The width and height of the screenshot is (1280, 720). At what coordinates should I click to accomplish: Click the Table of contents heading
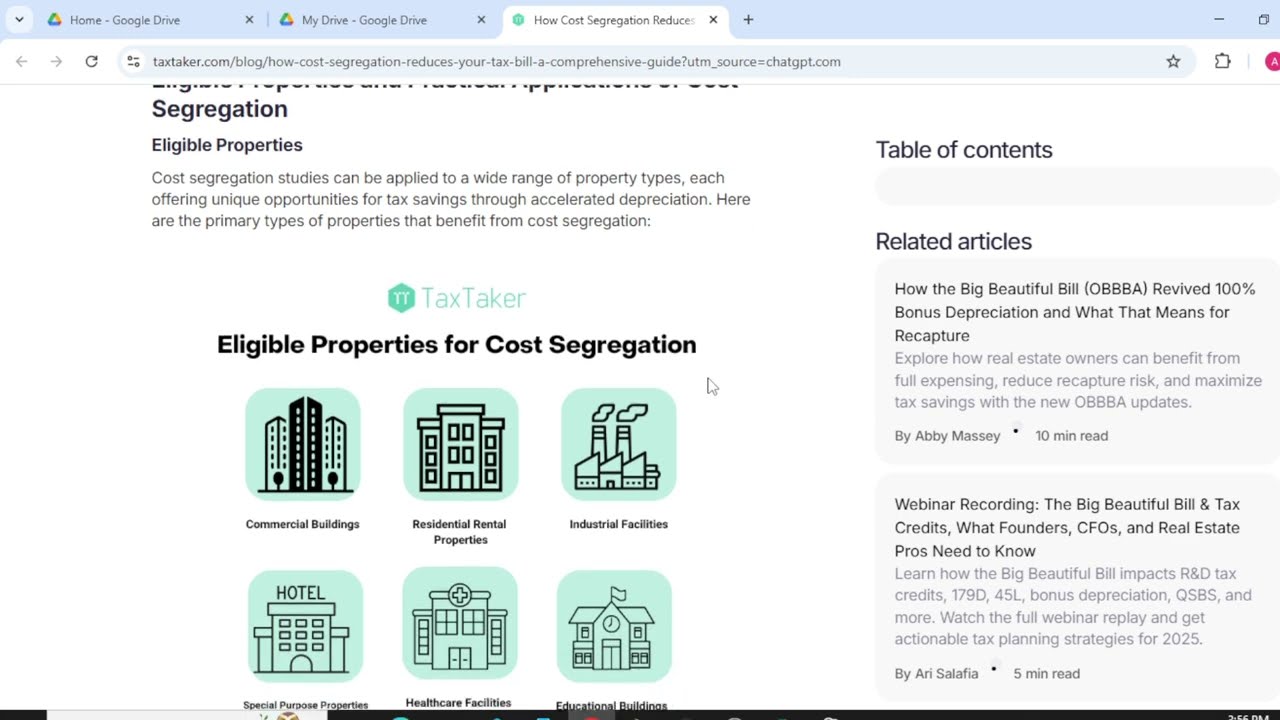(x=964, y=150)
